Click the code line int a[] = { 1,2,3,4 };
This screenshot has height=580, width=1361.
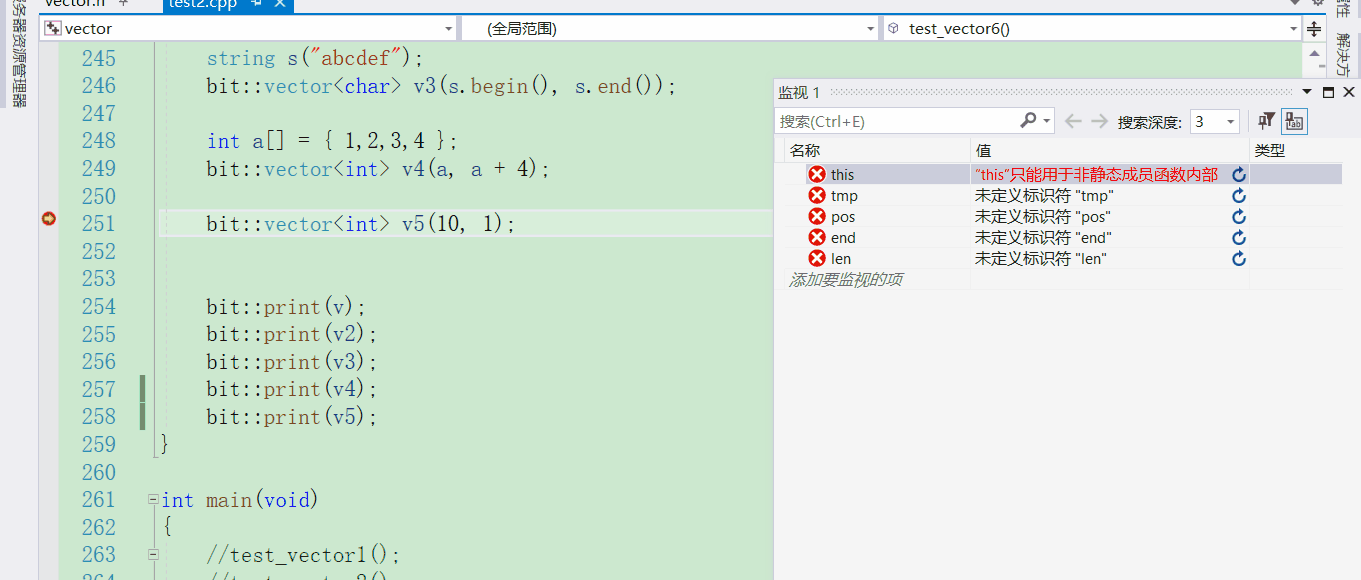[x=332, y=142]
